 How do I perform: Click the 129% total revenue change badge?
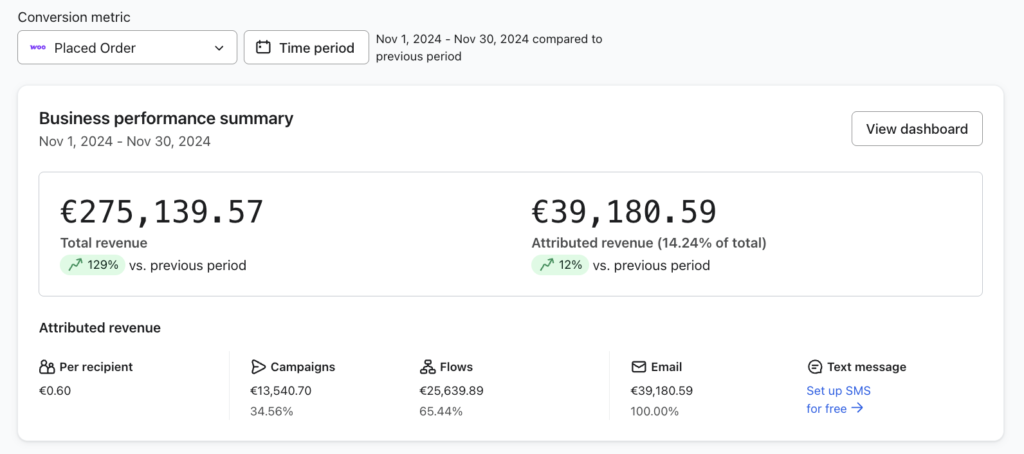[x=92, y=265]
